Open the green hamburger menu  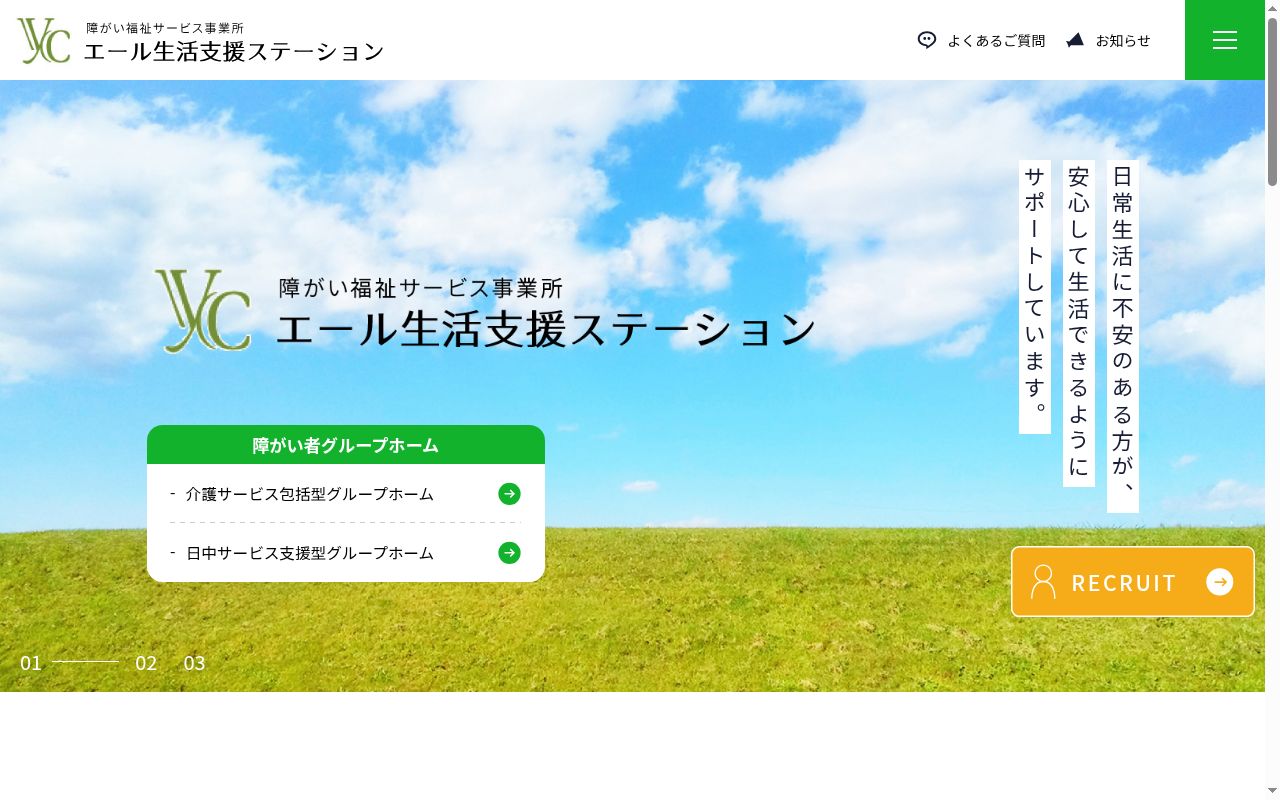[x=1225, y=40]
